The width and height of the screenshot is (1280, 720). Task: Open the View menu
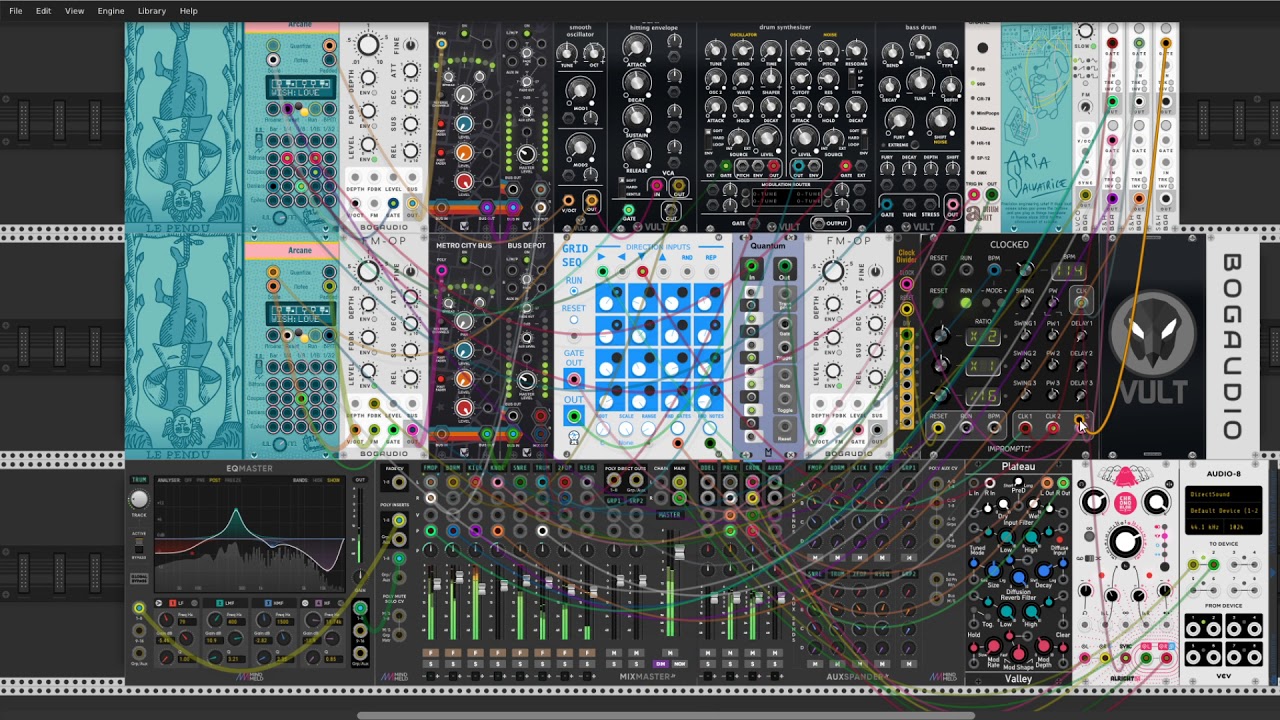click(74, 11)
